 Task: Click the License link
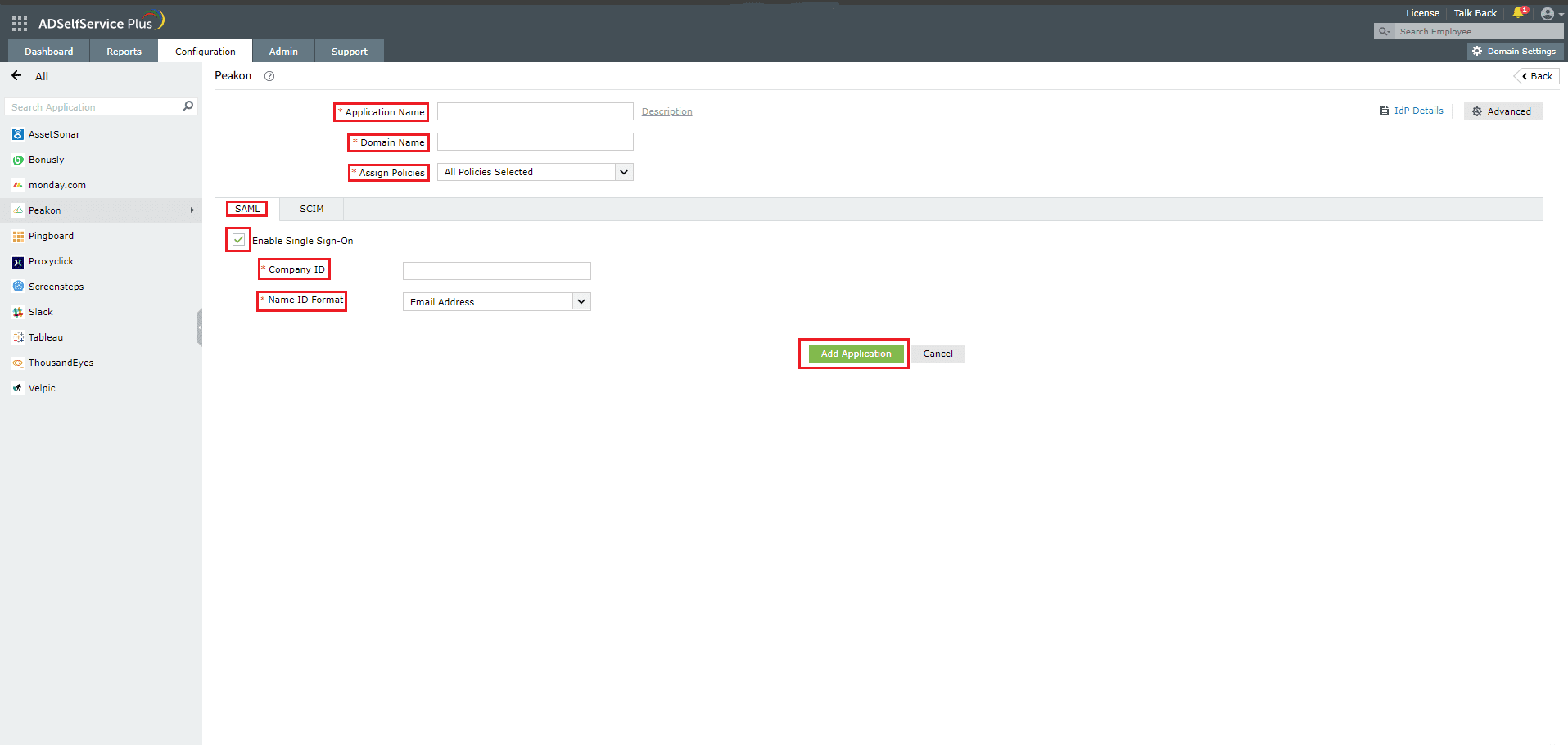click(x=1423, y=13)
